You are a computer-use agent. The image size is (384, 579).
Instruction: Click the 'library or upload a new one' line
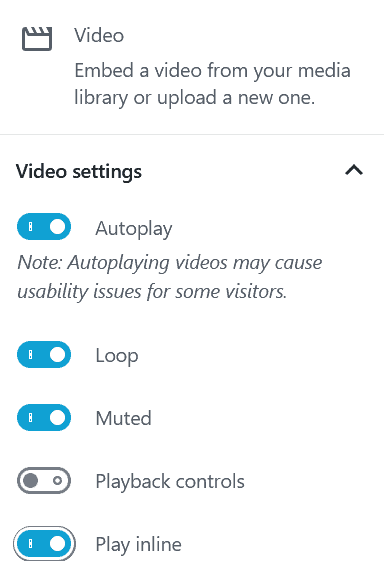195,98
